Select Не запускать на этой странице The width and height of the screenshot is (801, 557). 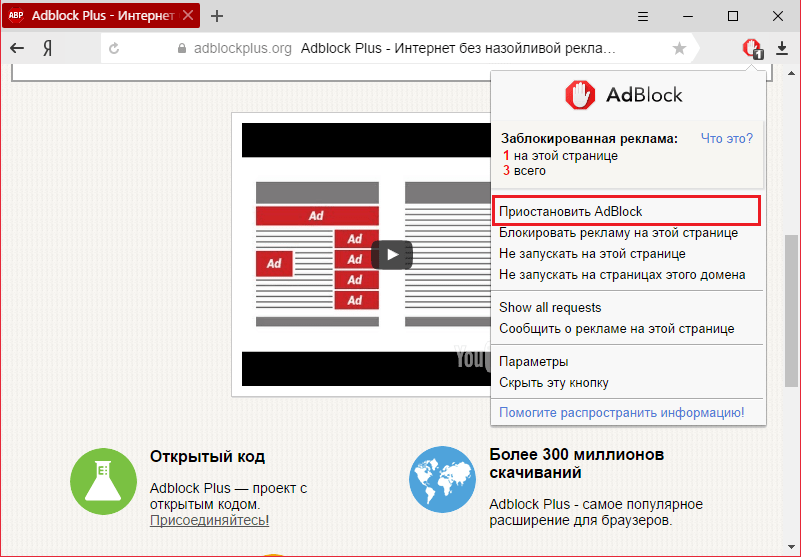578,254
